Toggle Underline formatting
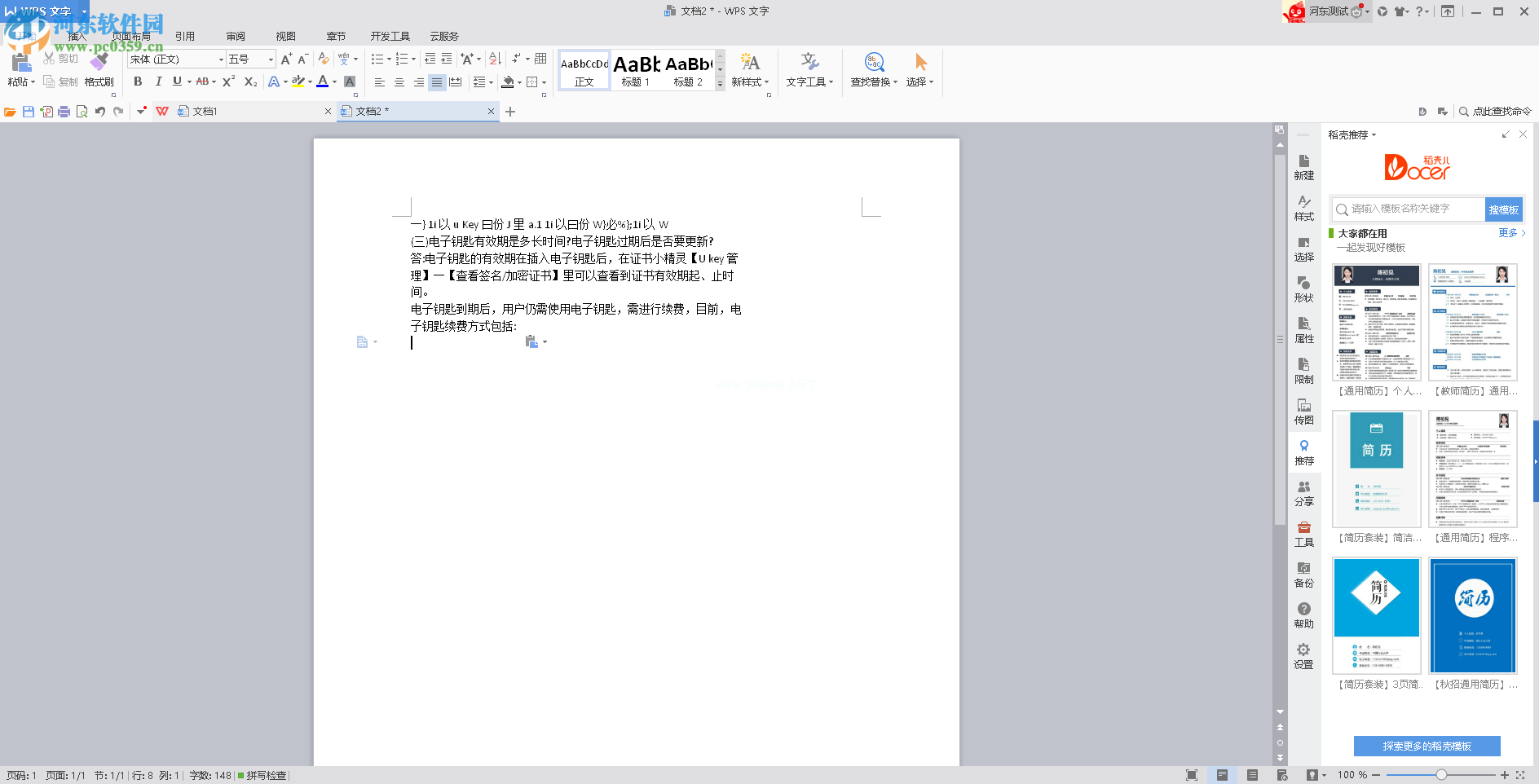 (x=177, y=81)
